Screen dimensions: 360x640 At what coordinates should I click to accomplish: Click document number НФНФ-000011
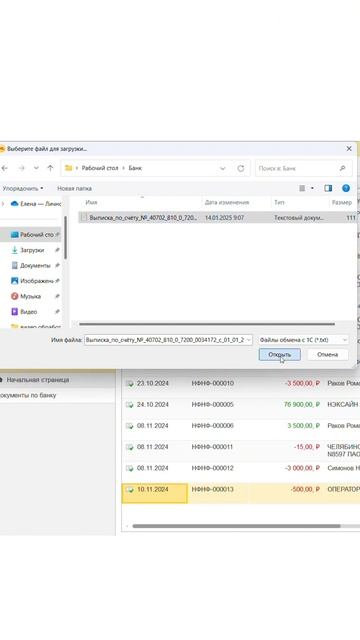coord(212,447)
